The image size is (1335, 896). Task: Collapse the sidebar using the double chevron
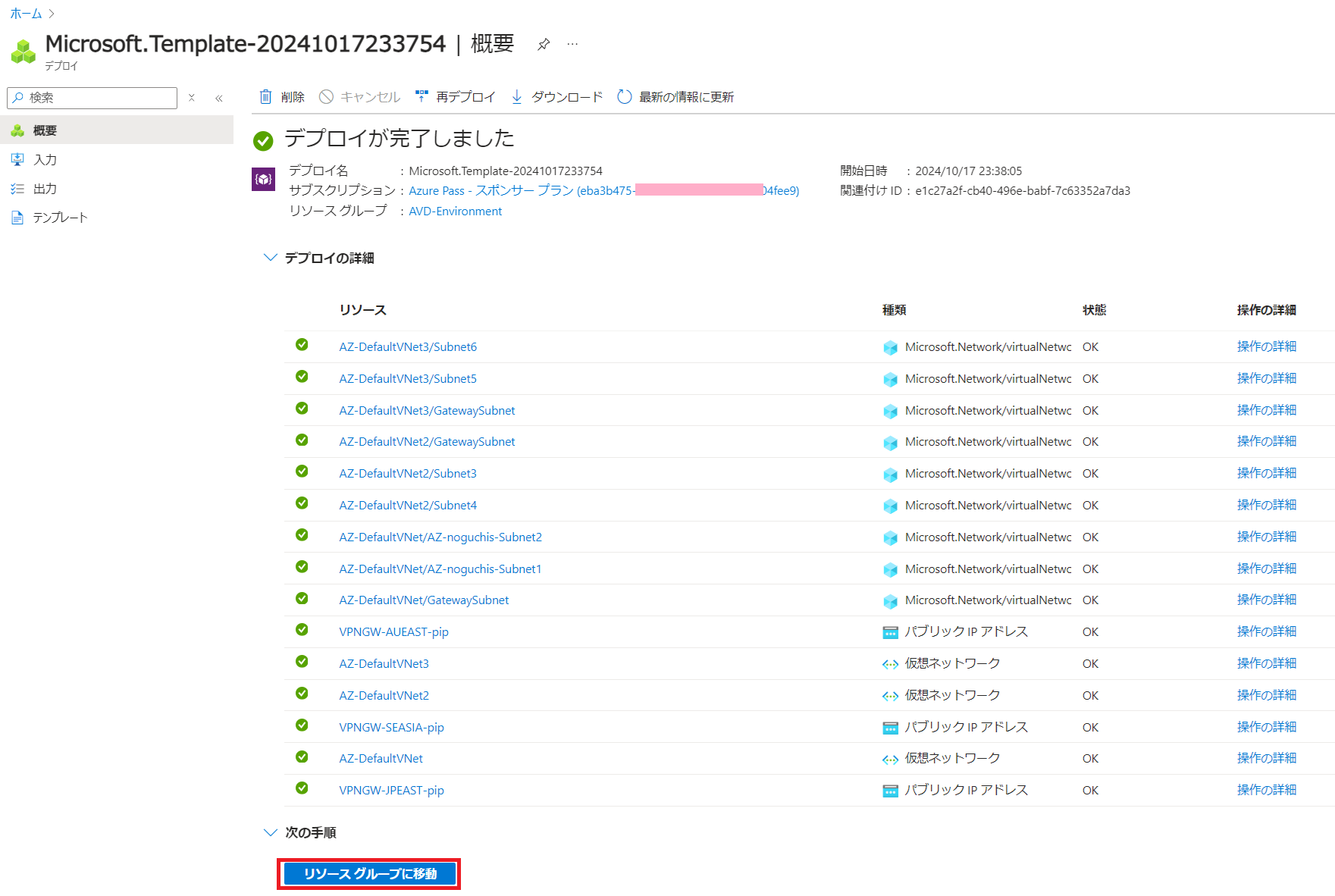(x=219, y=98)
